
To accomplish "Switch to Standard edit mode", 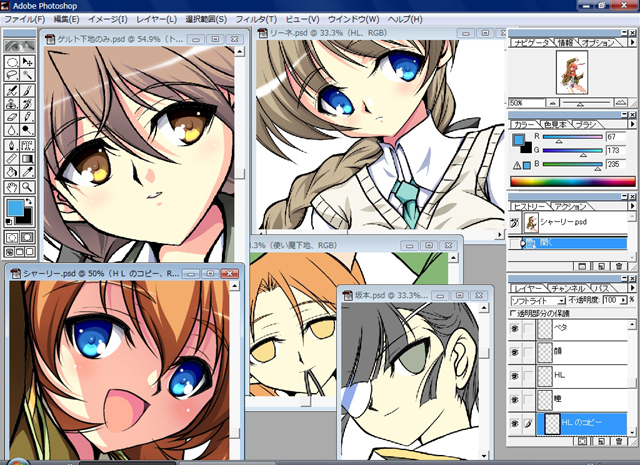I will click(12, 238).
